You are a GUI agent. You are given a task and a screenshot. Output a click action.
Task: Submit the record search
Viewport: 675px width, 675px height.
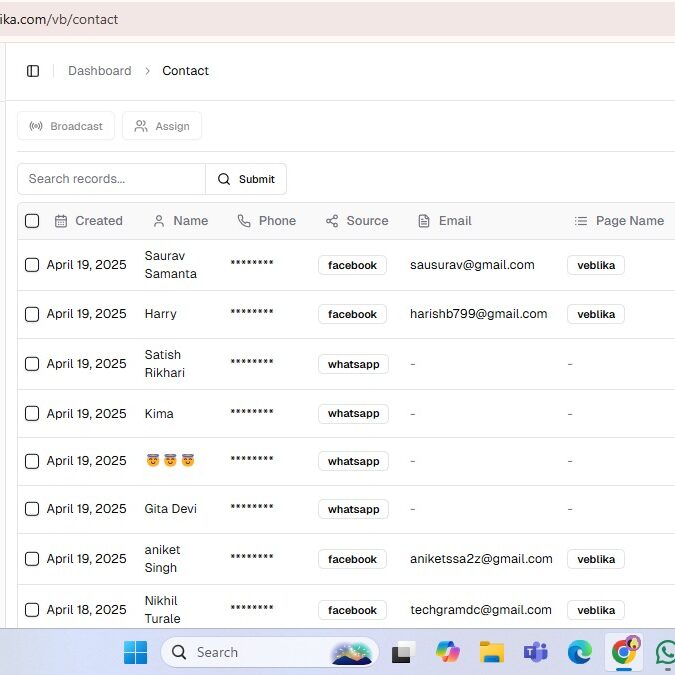coord(246,179)
